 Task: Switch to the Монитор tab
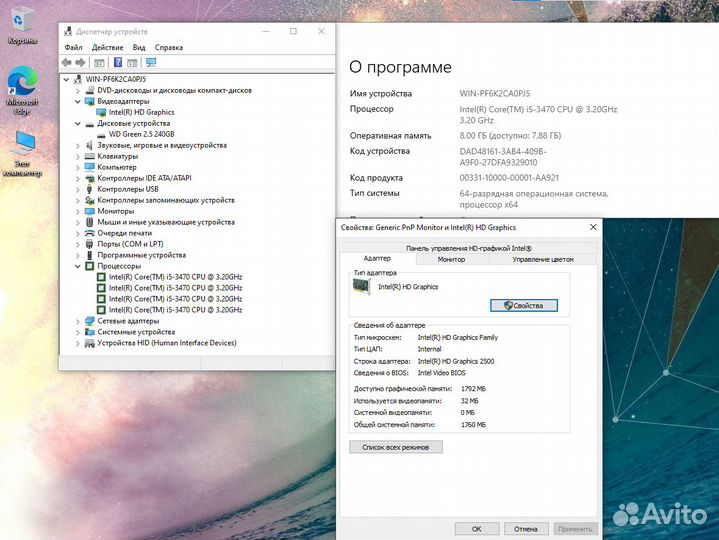tap(451, 259)
